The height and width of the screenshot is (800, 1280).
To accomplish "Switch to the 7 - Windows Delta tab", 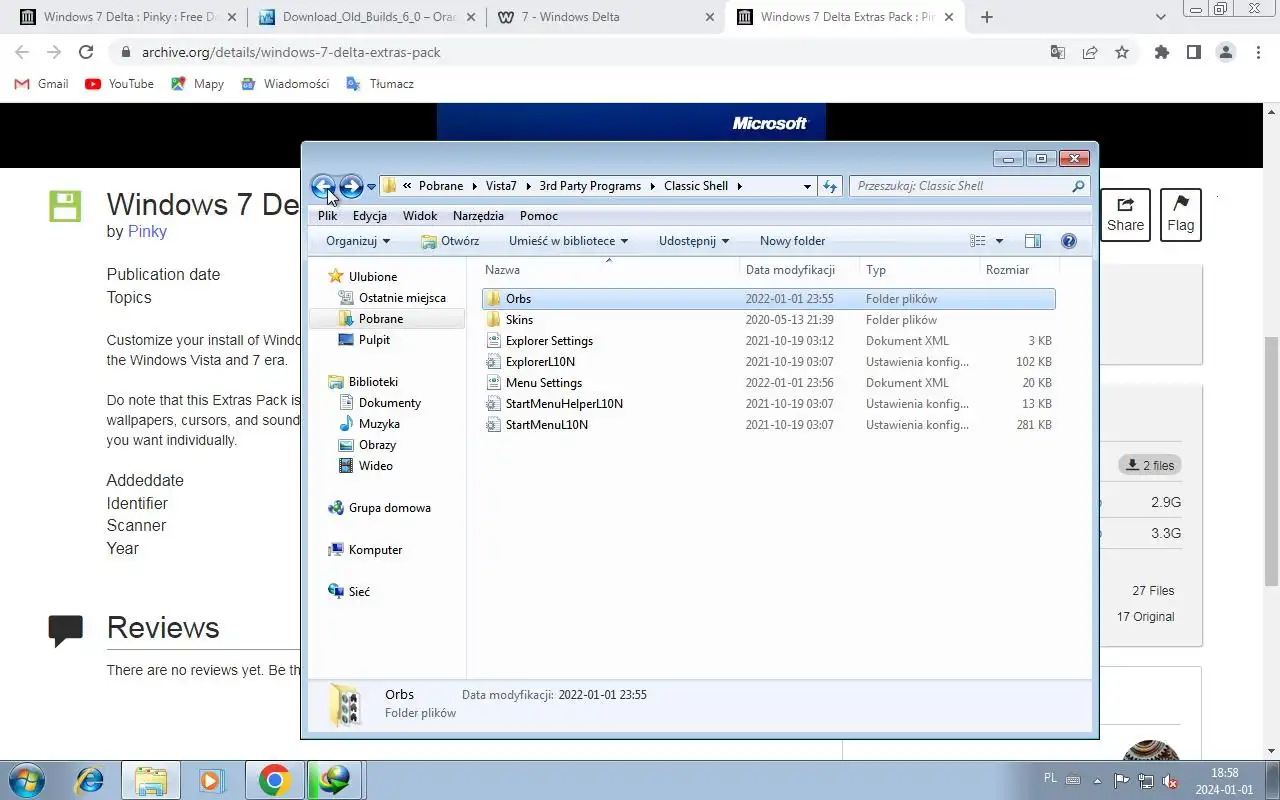I will pyautogui.click(x=607, y=17).
